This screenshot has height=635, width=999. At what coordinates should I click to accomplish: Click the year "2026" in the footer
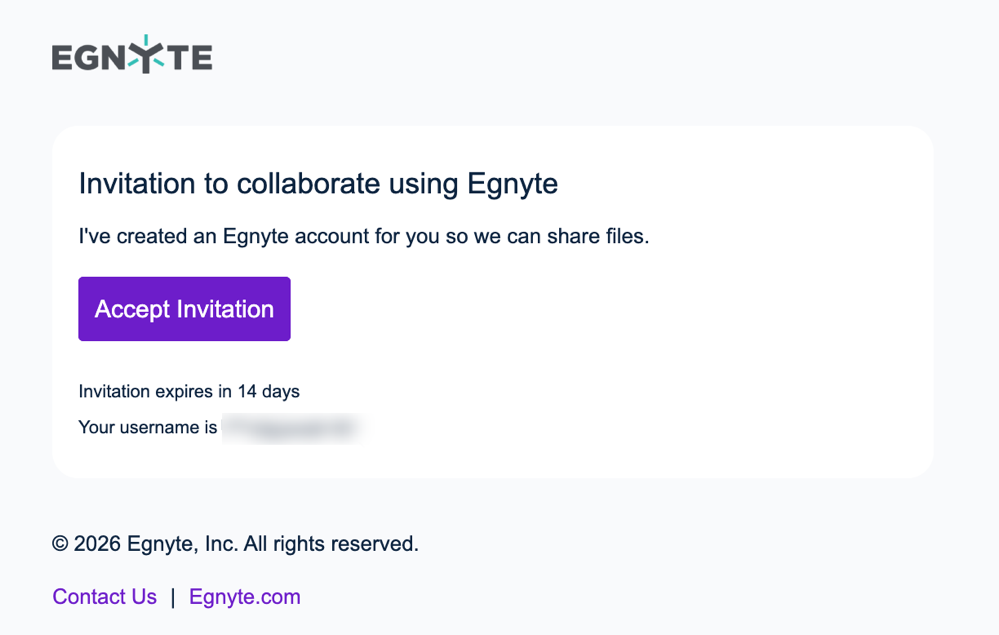point(97,544)
